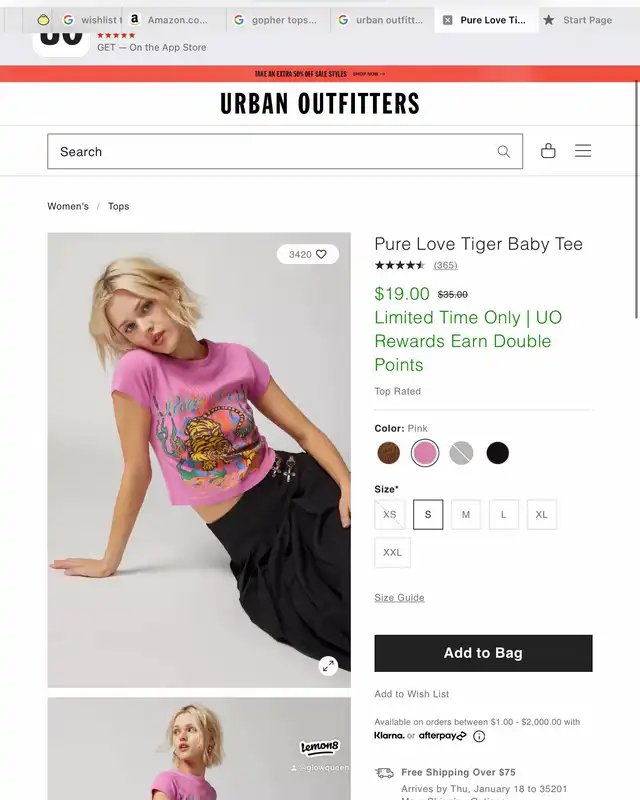This screenshot has width=640, height=800.
Task: Select size XXL
Action: tap(392, 552)
